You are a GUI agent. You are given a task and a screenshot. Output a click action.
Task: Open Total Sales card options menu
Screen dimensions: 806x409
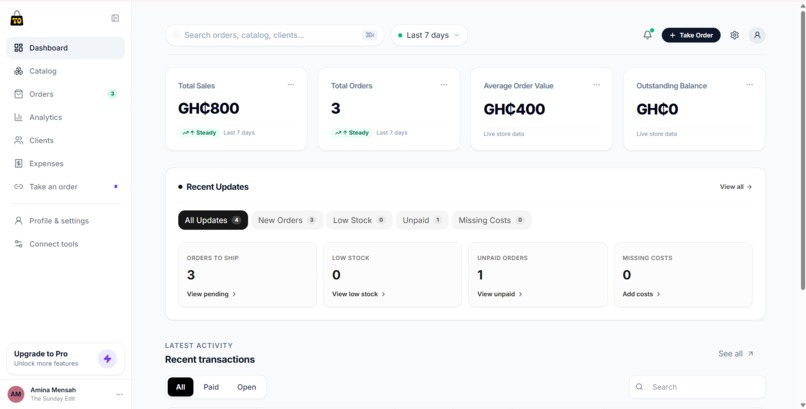[x=291, y=85]
